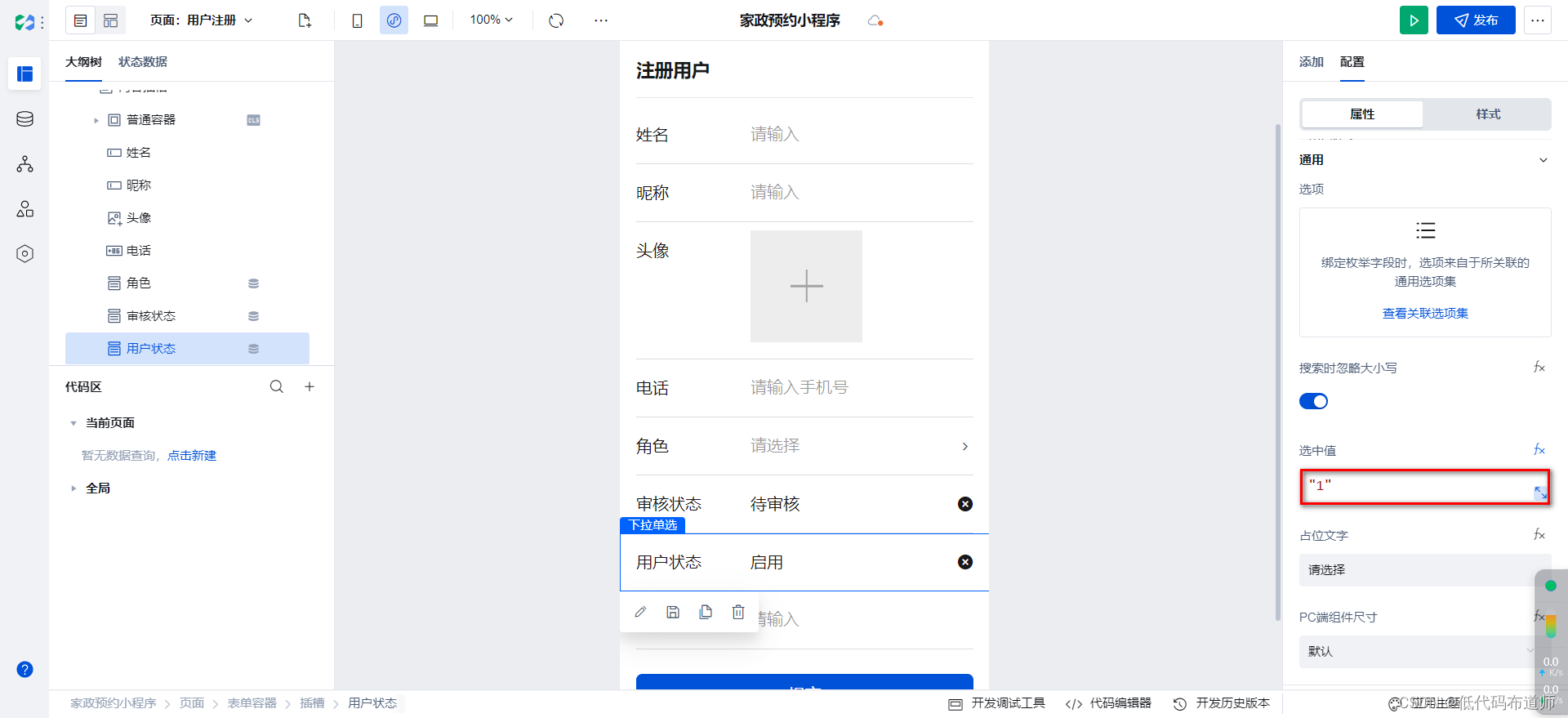Clear the 审核状态 selected value
The height and width of the screenshot is (718, 1568).
coord(965,504)
